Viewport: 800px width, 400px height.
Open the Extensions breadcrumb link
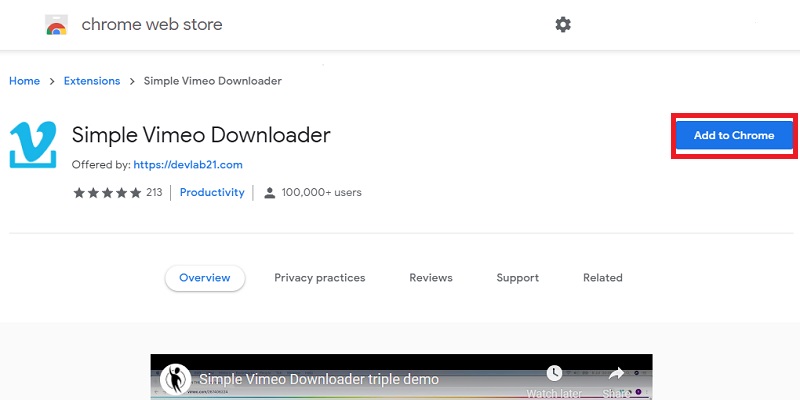[x=92, y=81]
